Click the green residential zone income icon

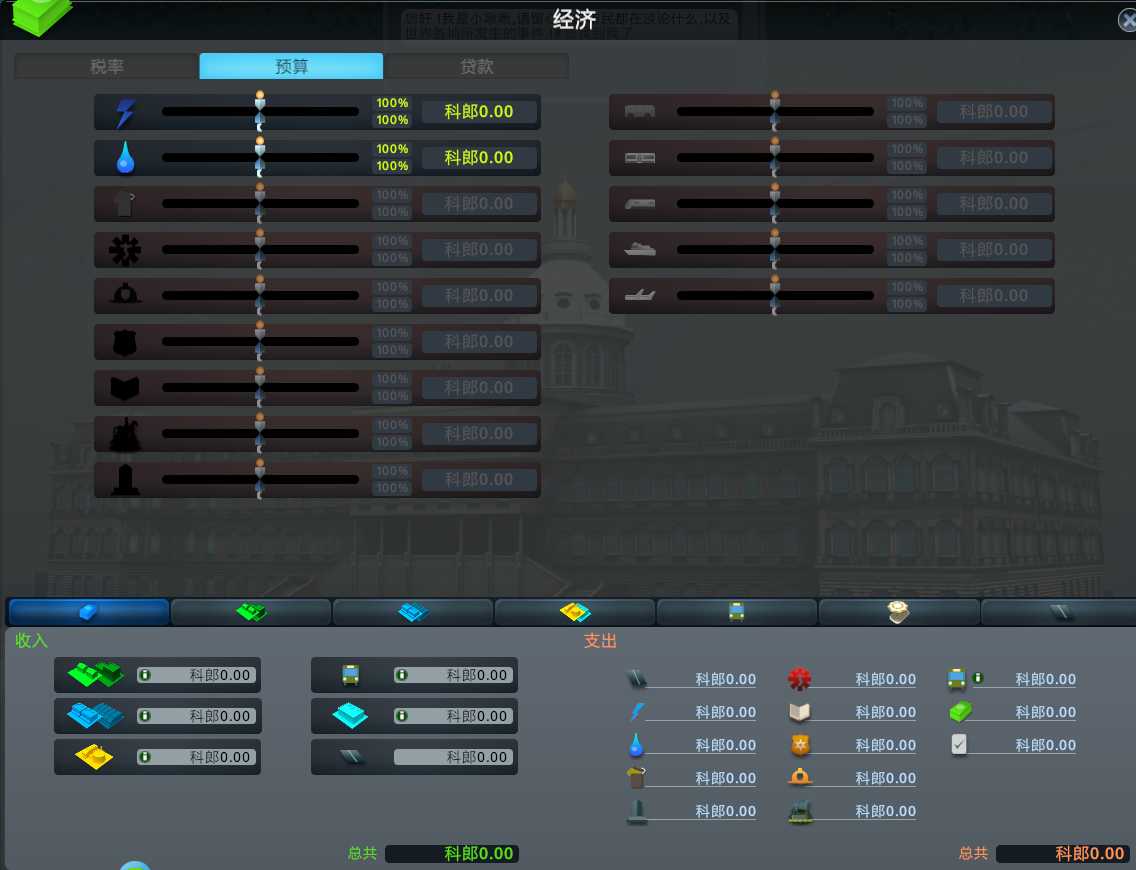point(95,675)
